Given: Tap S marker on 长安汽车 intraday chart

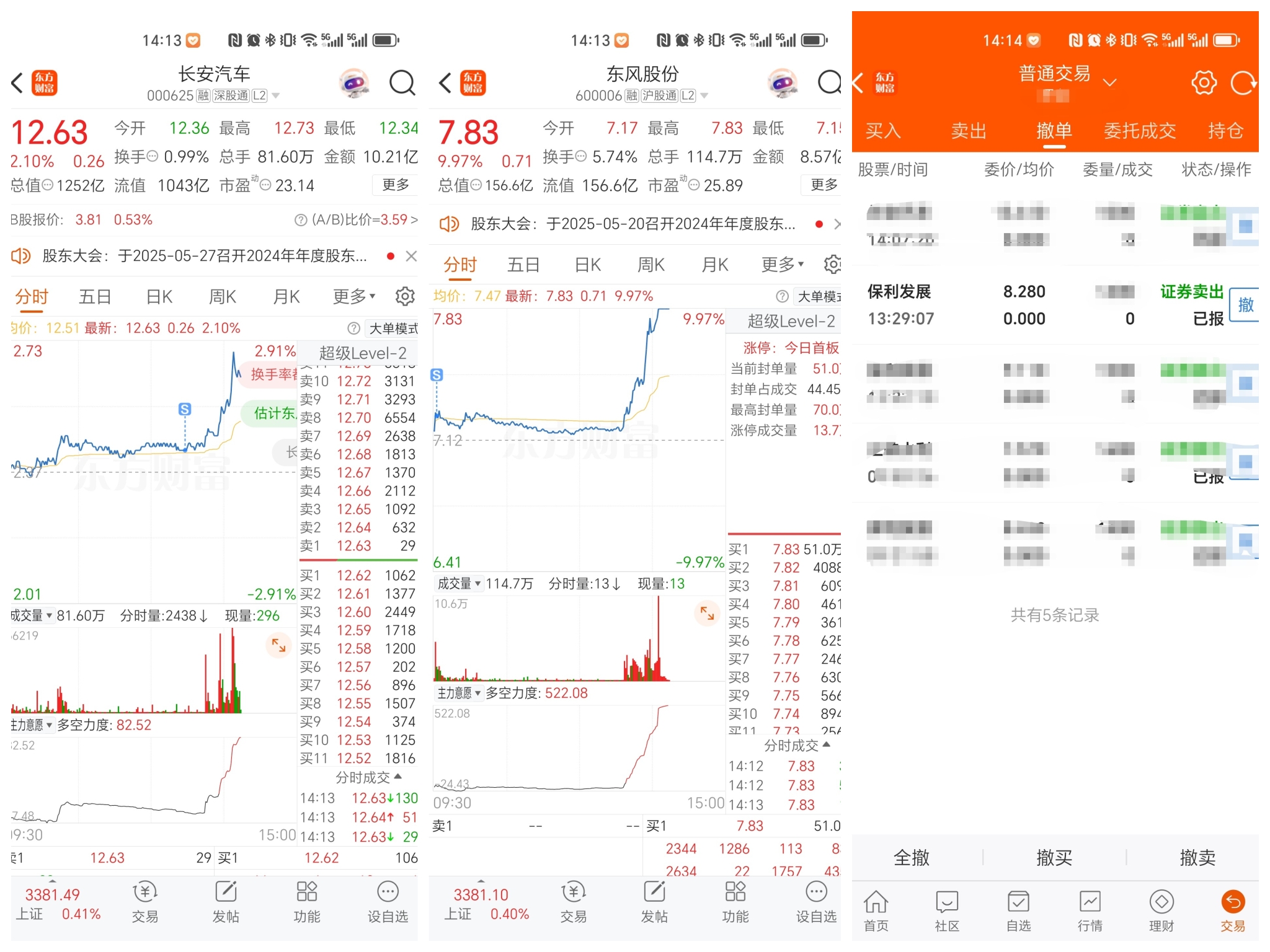Looking at the screenshot, I should pyautogui.click(x=184, y=409).
